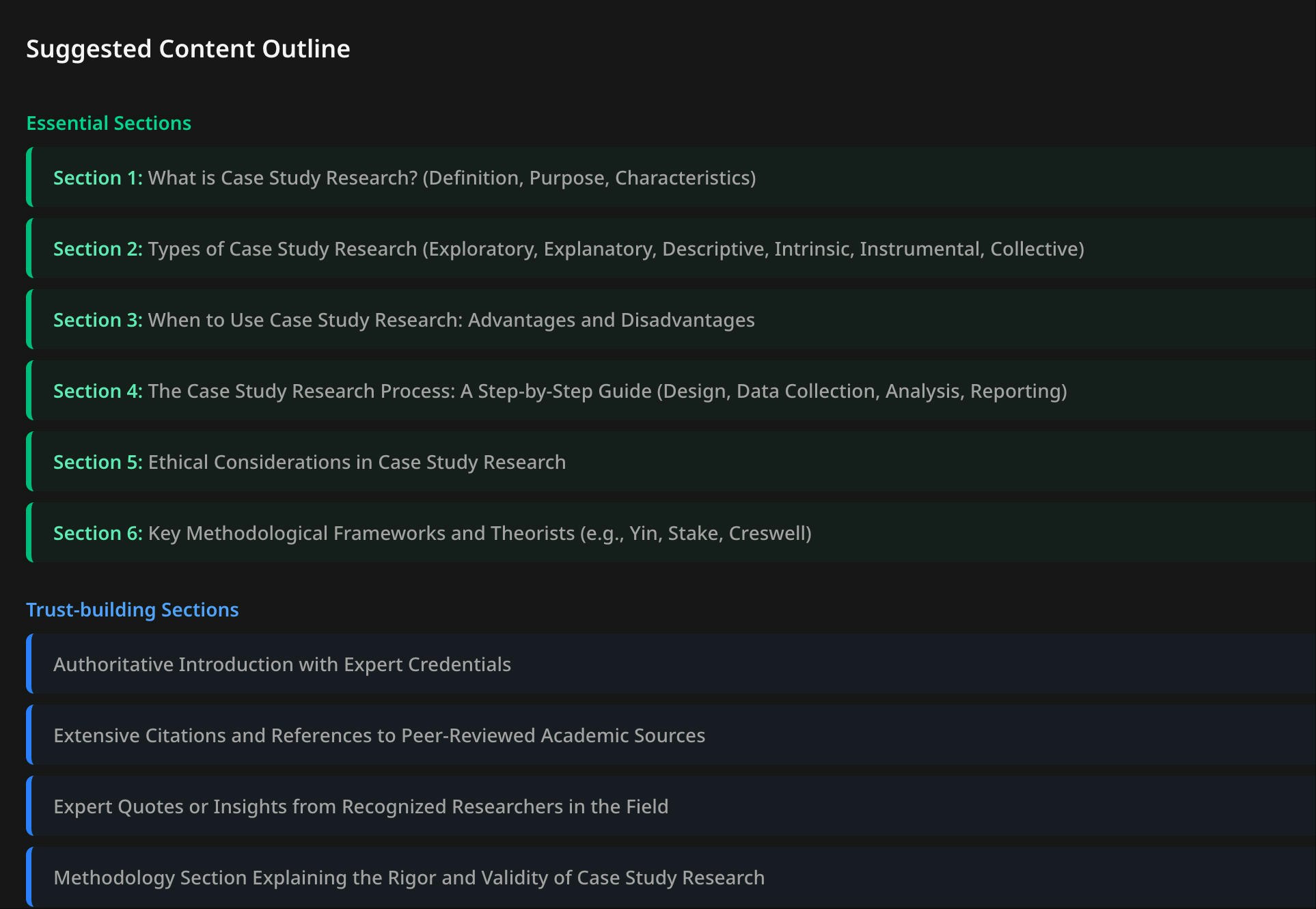Select the 'Essential Sections' heading
The width and height of the screenshot is (1316, 909).
(x=109, y=123)
